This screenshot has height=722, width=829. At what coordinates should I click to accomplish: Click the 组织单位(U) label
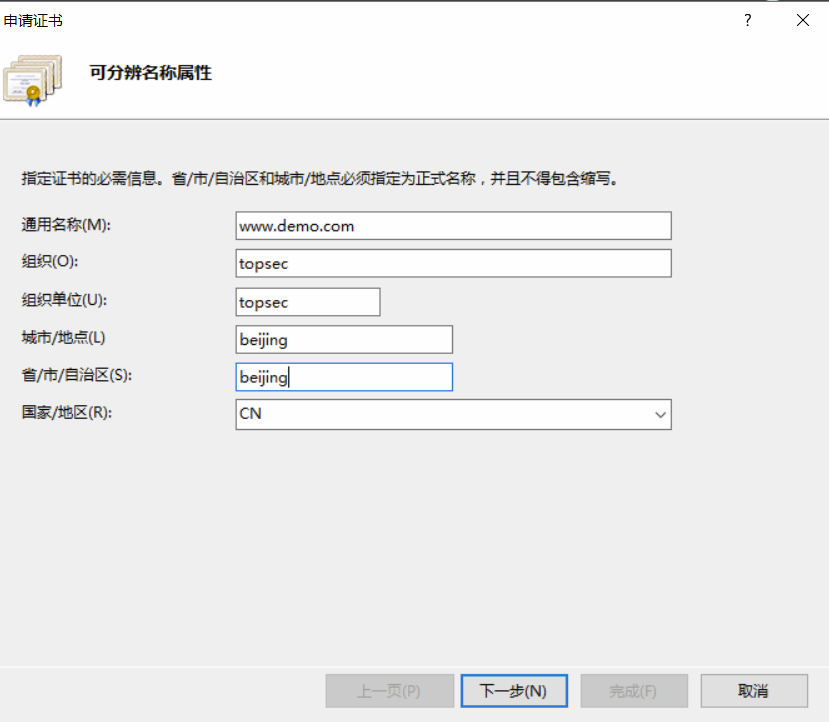coord(64,300)
